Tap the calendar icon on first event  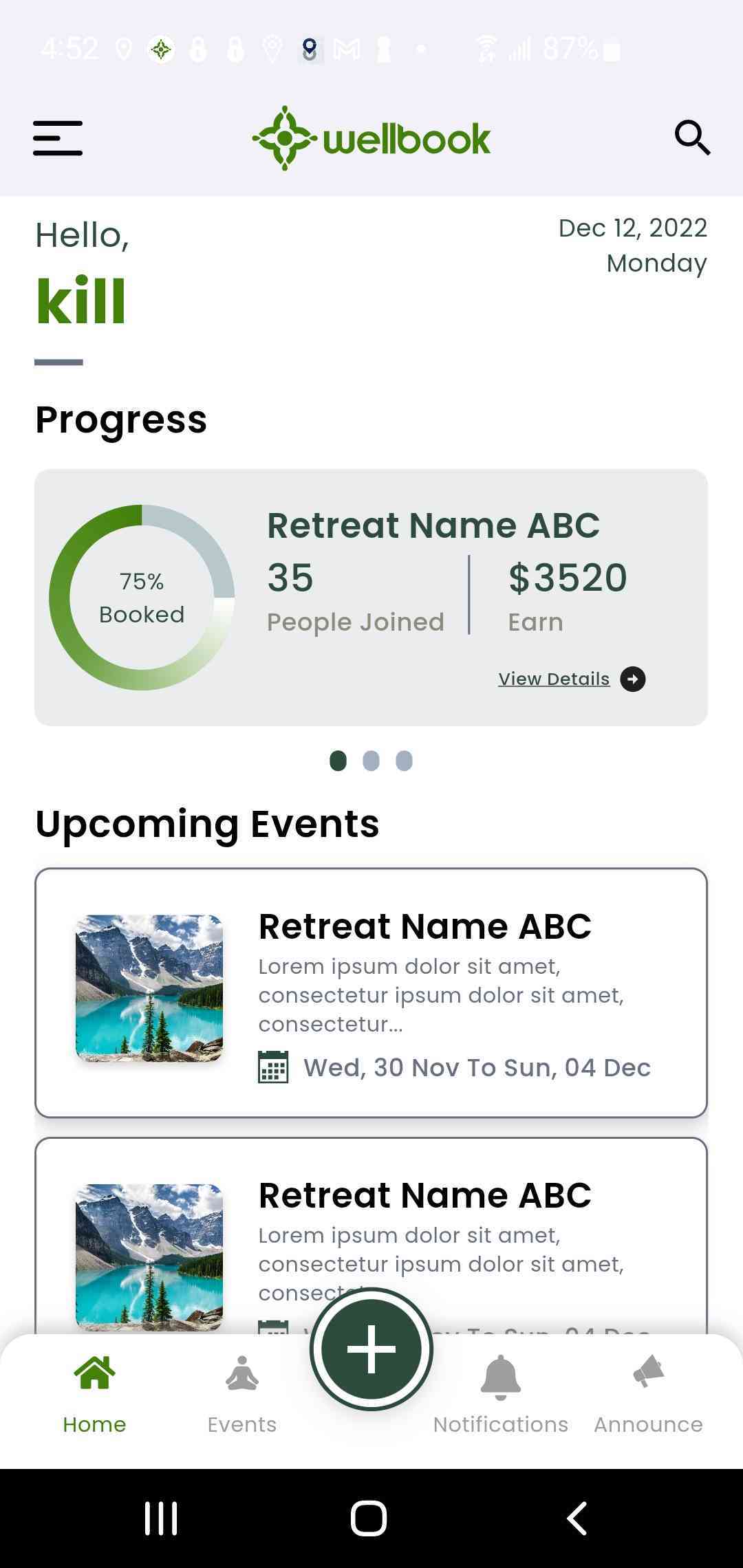(x=273, y=1067)
